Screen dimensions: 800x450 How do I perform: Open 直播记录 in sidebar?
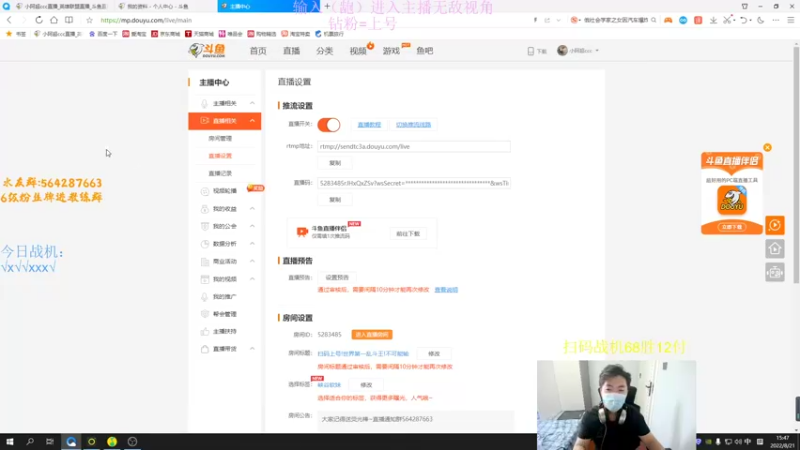coord(220,173)
